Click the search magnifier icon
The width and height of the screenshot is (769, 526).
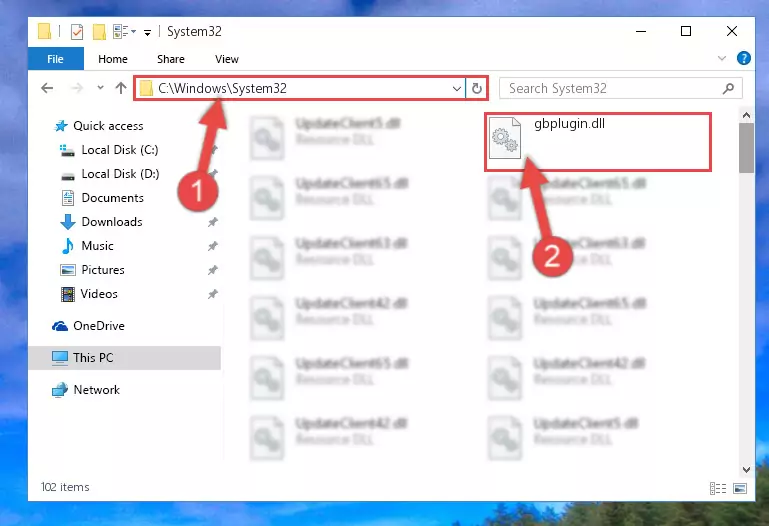tap(728, 88)
